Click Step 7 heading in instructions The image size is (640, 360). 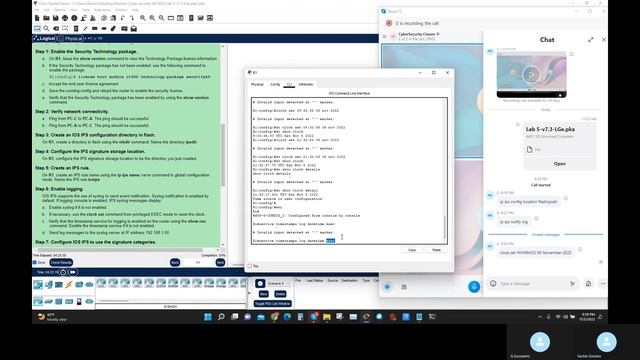pyautogui.click(x=96, y=242)
